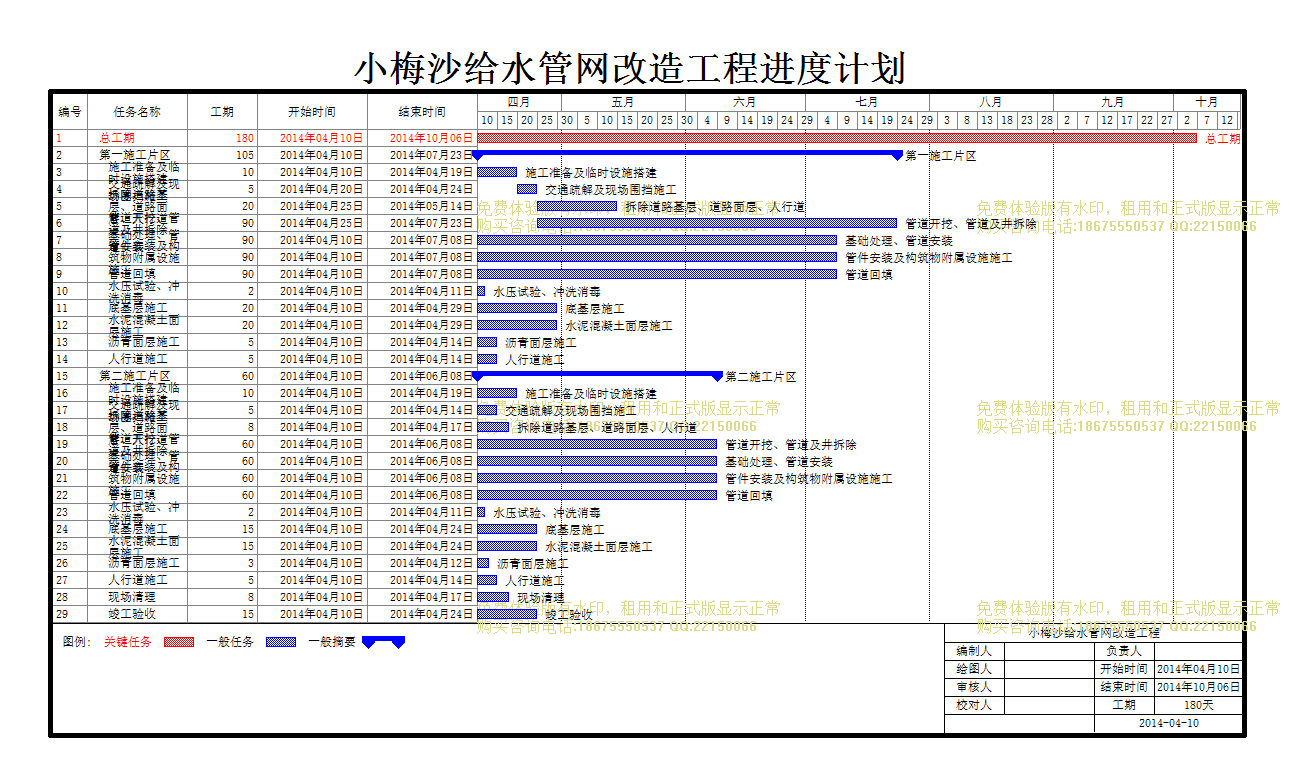Click the row 13 沥青面层施工 bar
The height and width of the screenshot is (784, 1293).
click(x=487, y=342)
